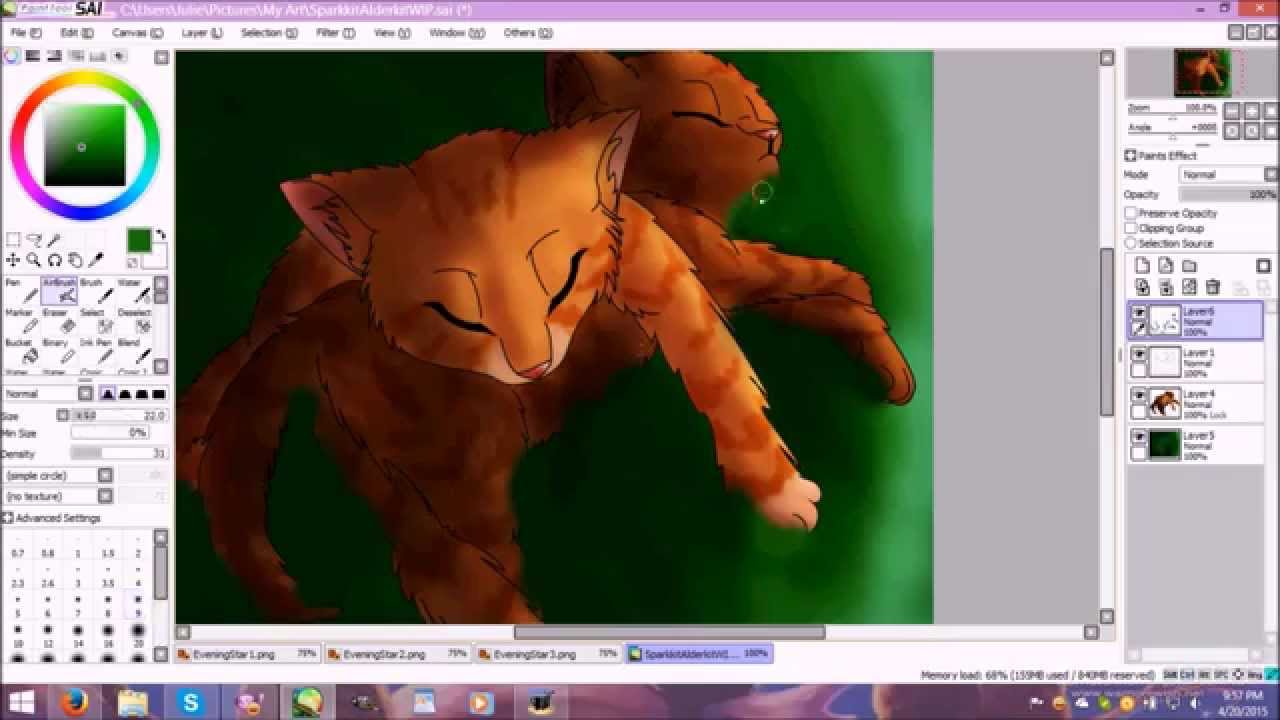Pick the magic wand tool
The image size is (1280, 720).
tap(54, 240)
